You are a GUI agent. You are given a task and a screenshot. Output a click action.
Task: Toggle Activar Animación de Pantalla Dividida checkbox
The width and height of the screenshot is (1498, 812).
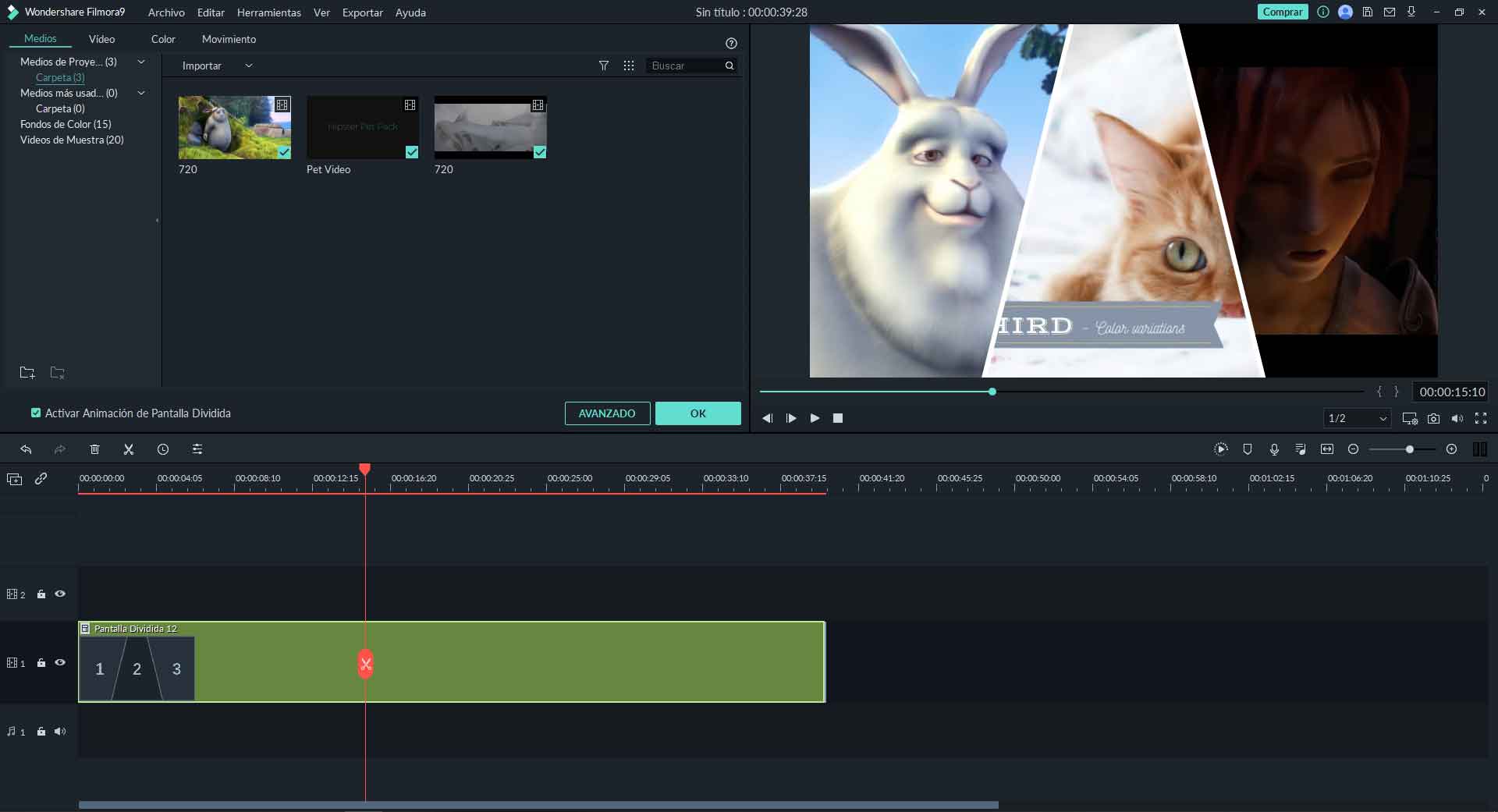coord(36,413)
